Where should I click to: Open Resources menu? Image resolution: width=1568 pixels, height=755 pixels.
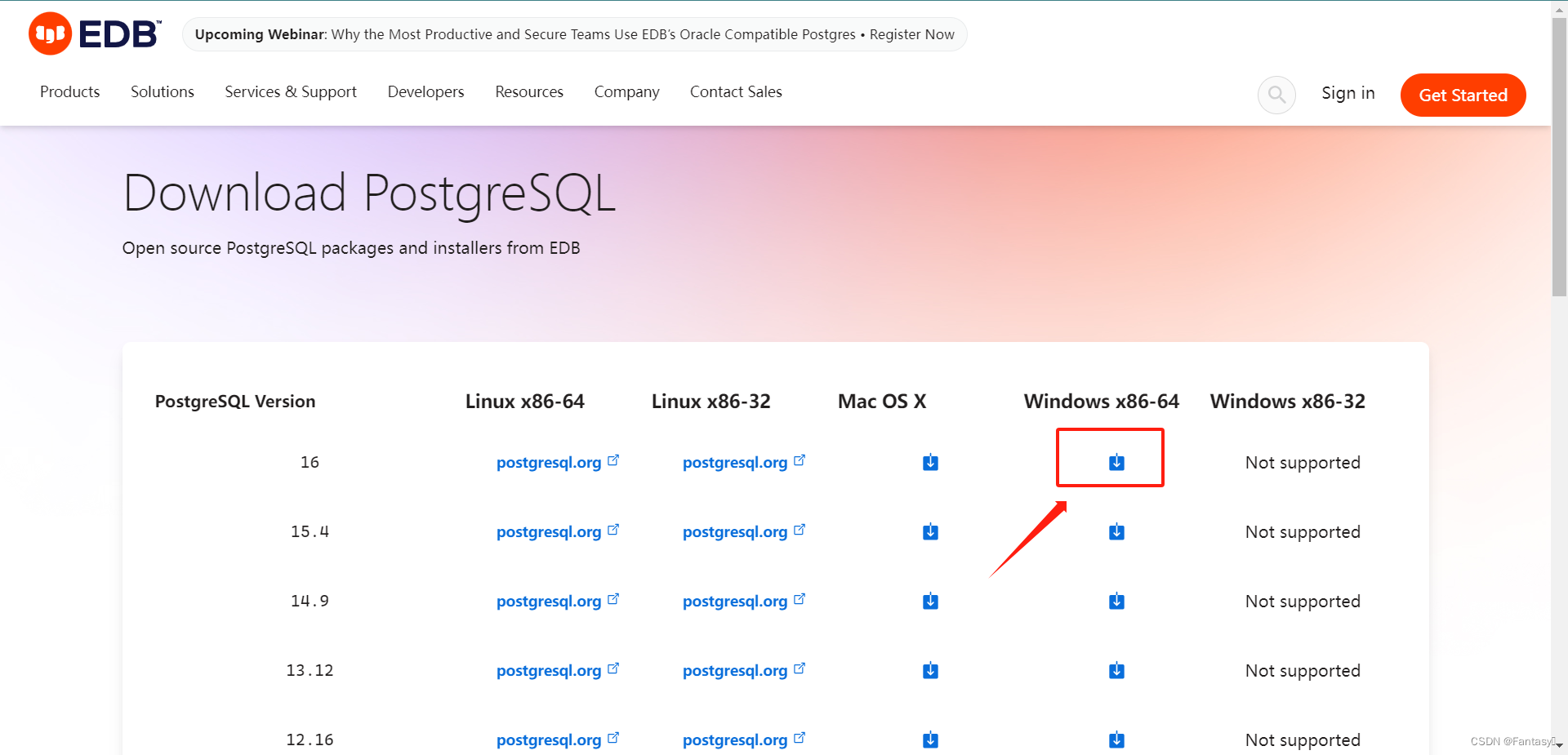(x=529, y=91)
